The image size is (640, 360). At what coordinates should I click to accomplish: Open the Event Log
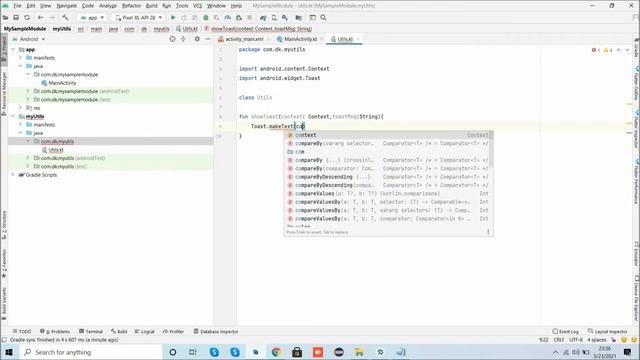(566, 331)
